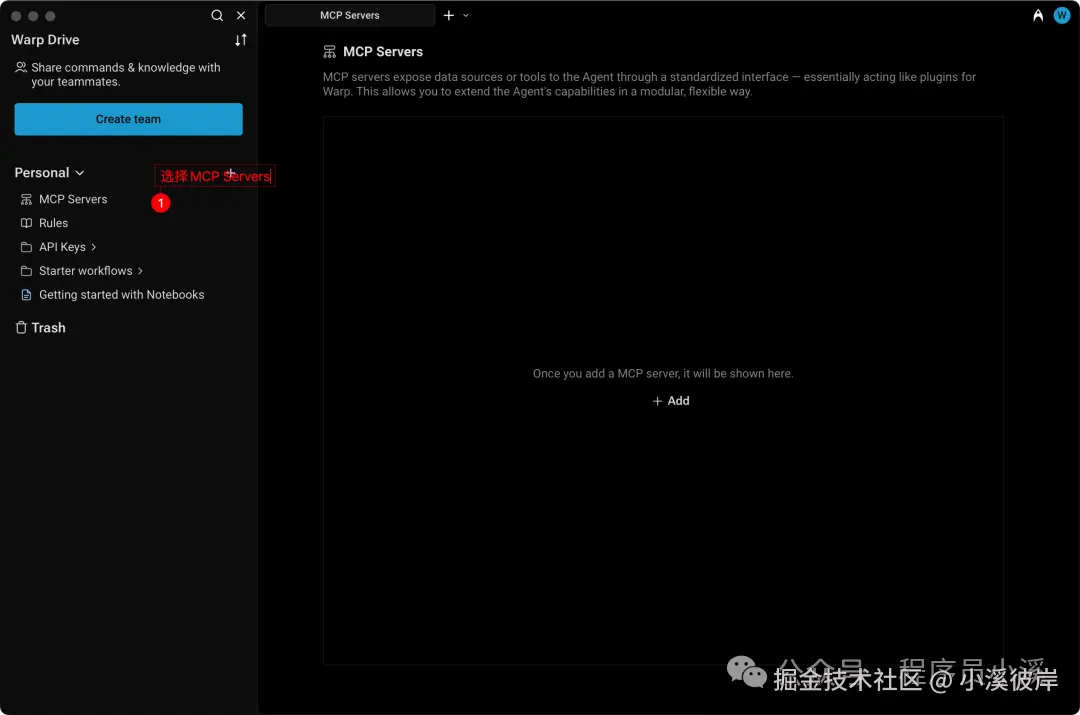
Task: Click the MCP Servers page header icon
Action: click(x=329, y=52)
